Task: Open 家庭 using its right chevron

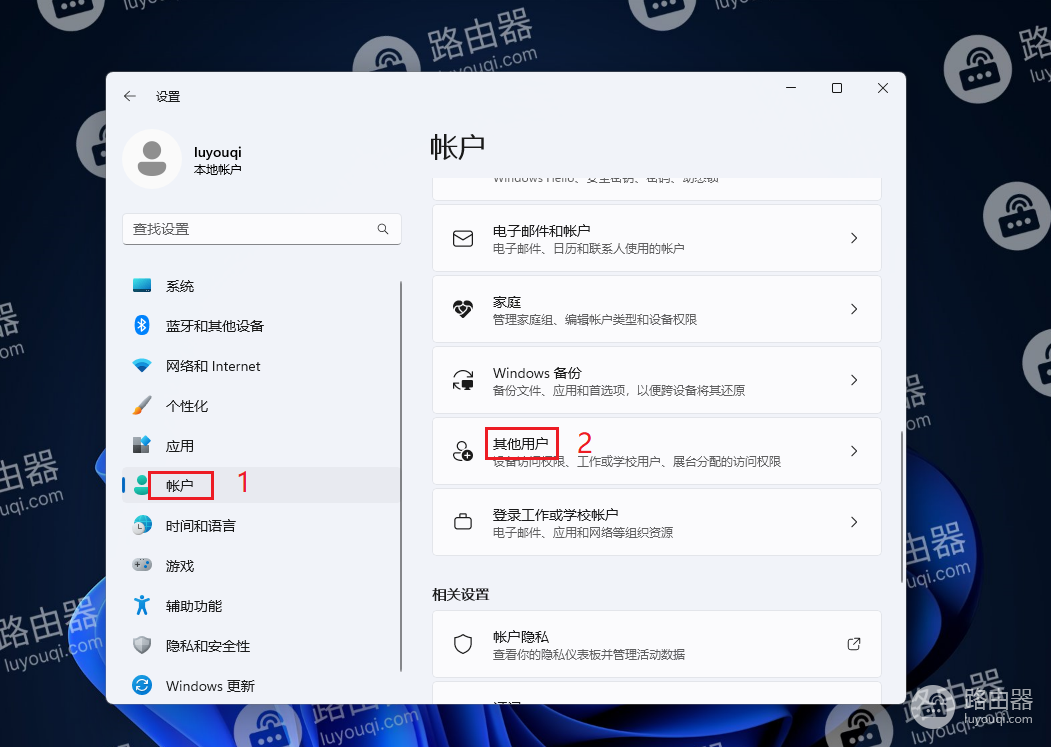Action: [854, 309]
